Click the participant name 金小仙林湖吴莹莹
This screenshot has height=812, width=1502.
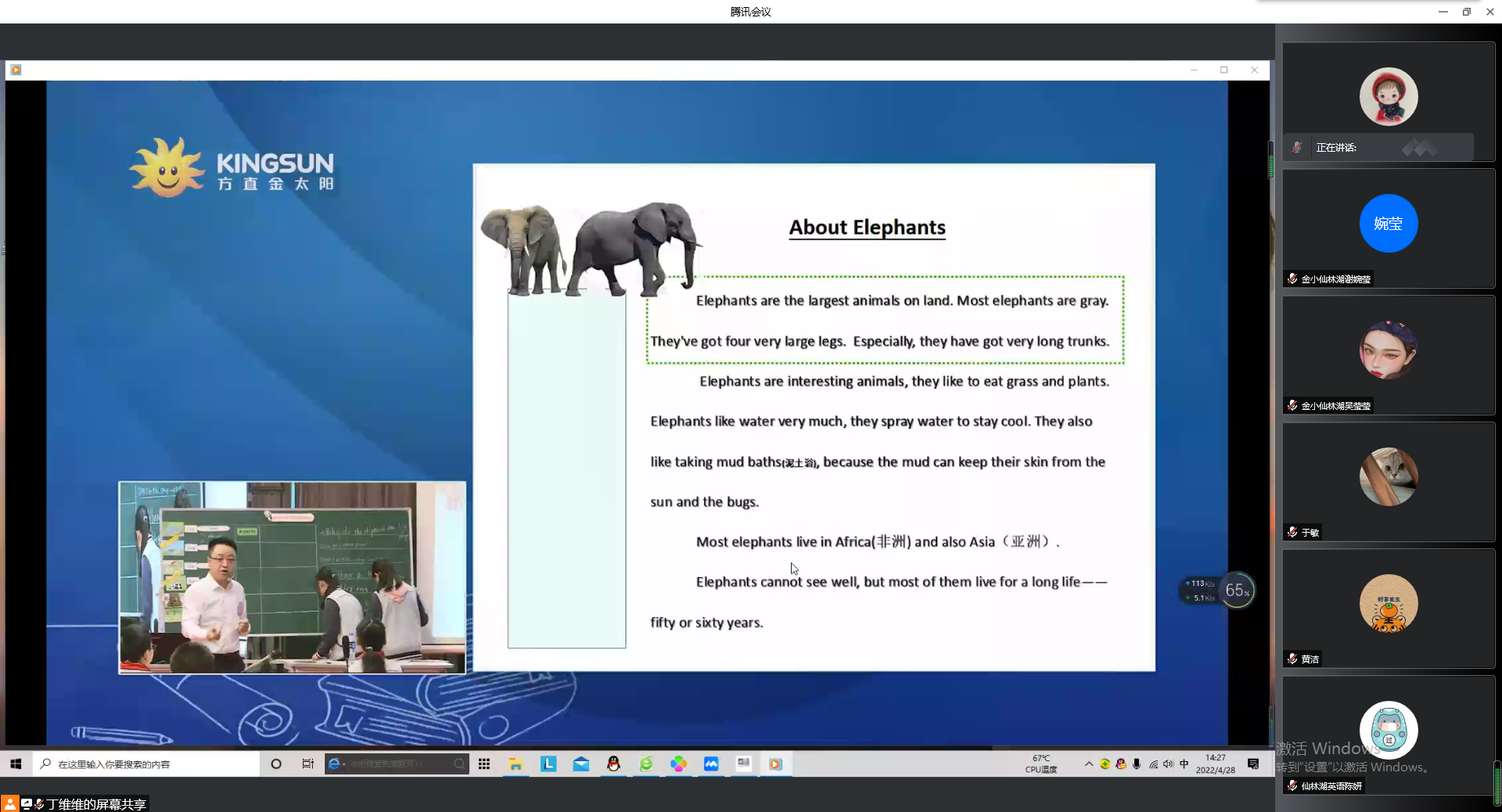click(x=1335, y=406)
